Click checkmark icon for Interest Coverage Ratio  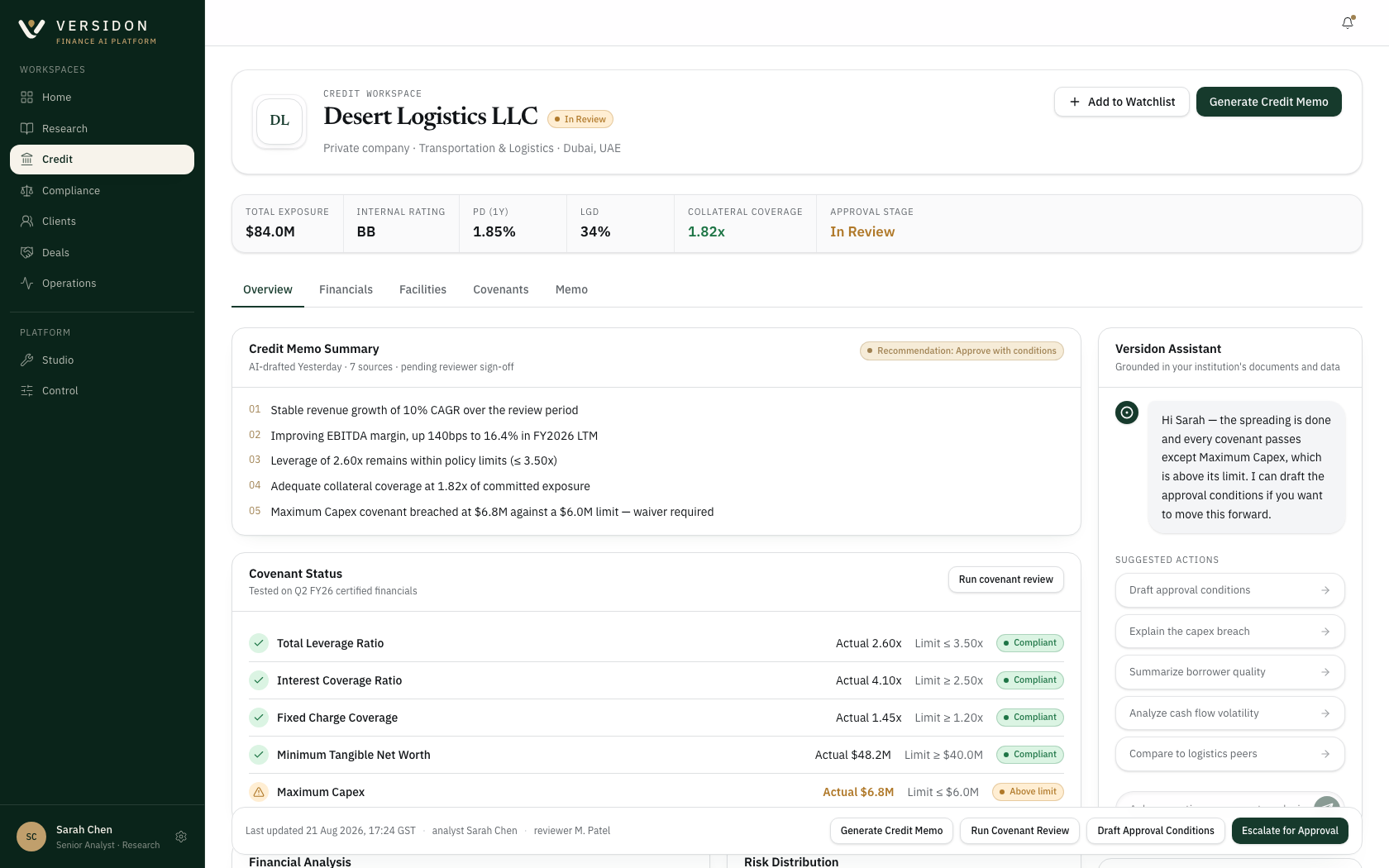coord(259,680)
